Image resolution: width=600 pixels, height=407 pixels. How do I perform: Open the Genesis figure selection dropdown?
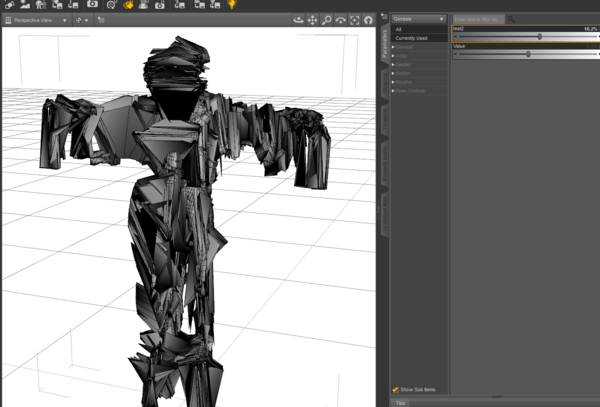(418, 19)
